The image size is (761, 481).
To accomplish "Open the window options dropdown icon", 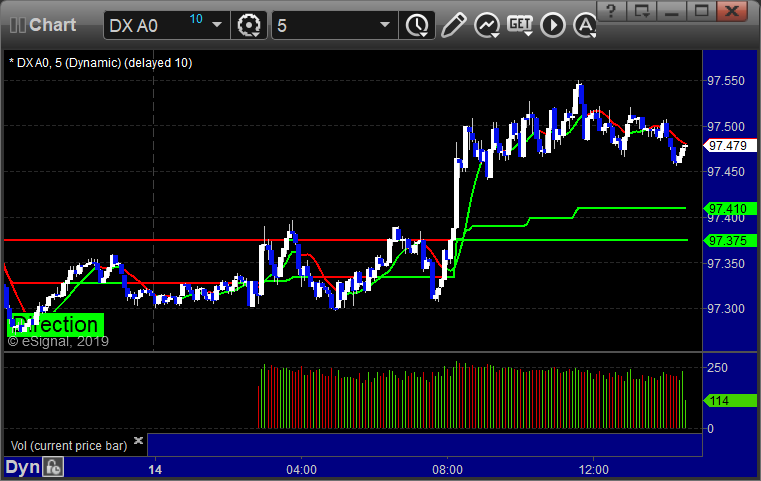I will [x=641, y=11].
